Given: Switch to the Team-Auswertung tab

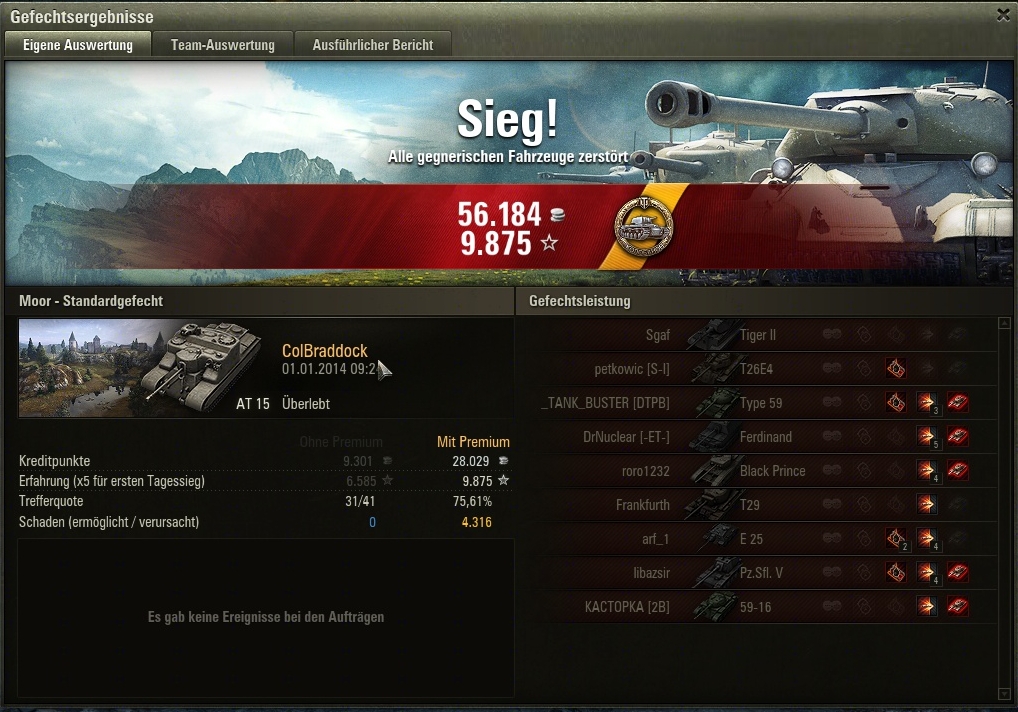Looking at the screenshot, I should (223, 45).
